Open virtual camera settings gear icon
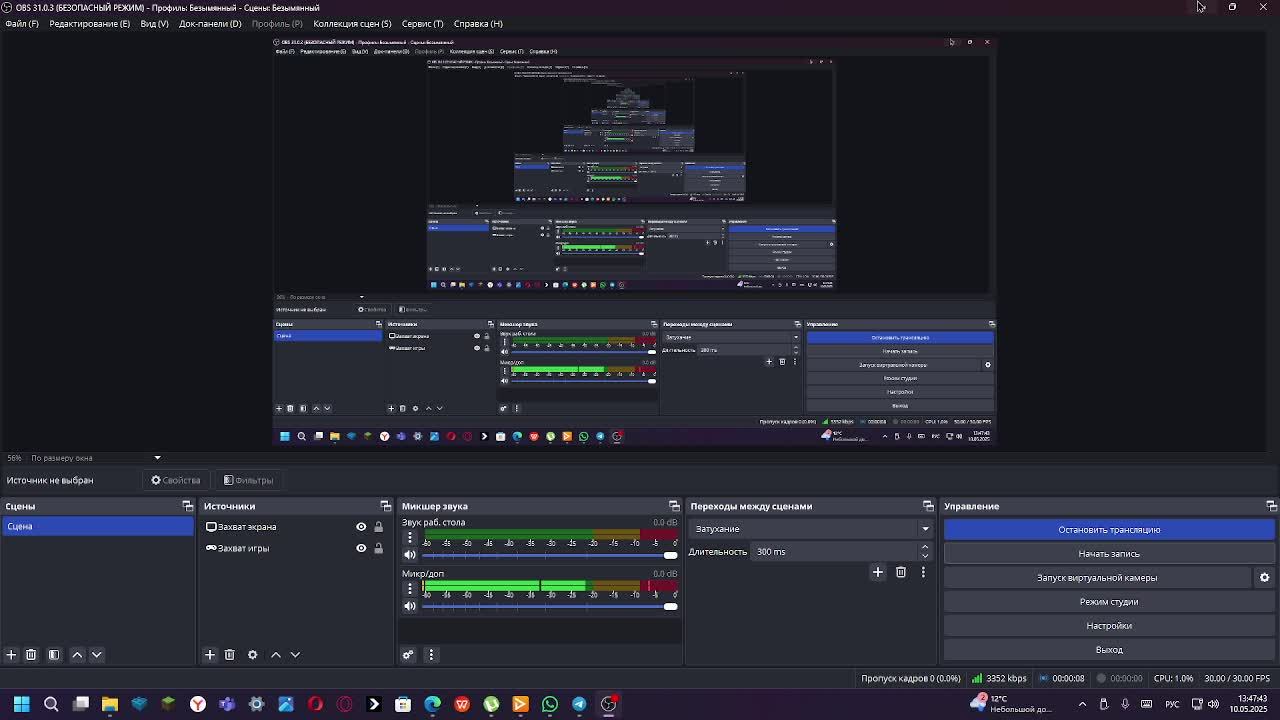Screen dimensions: 1280x720 pos(1264,578)
